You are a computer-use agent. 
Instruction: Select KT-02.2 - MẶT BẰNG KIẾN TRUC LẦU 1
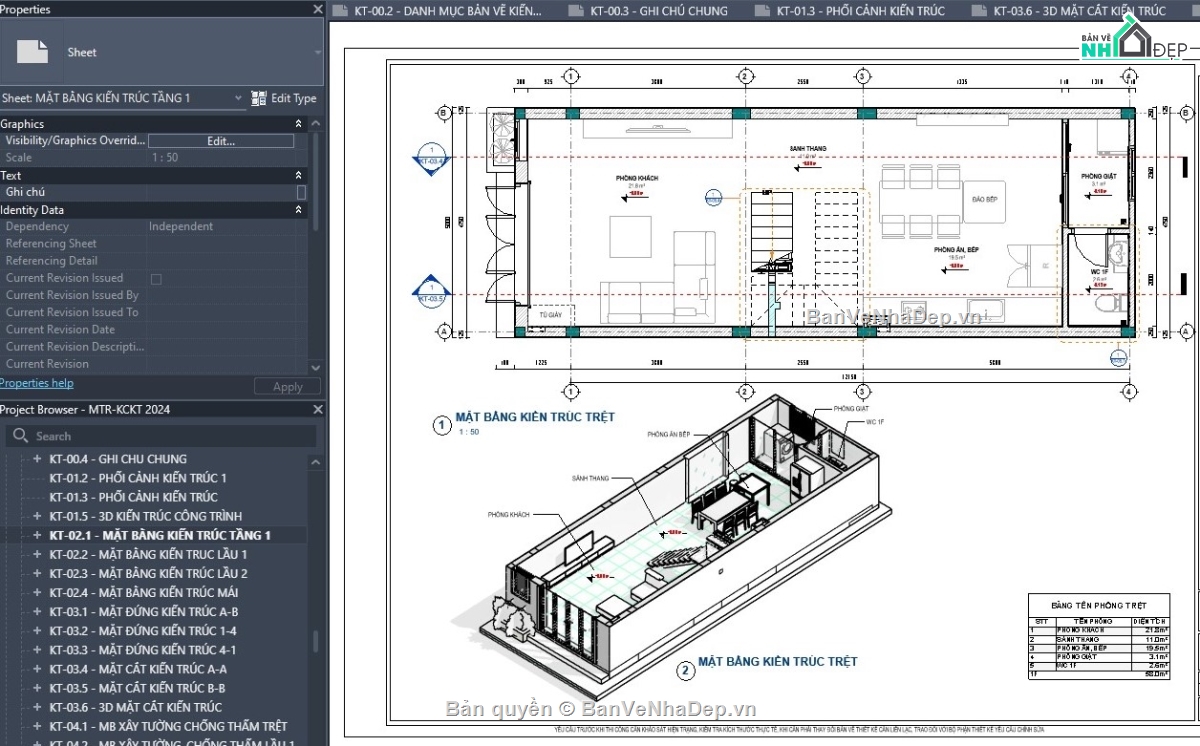point(148,554)
